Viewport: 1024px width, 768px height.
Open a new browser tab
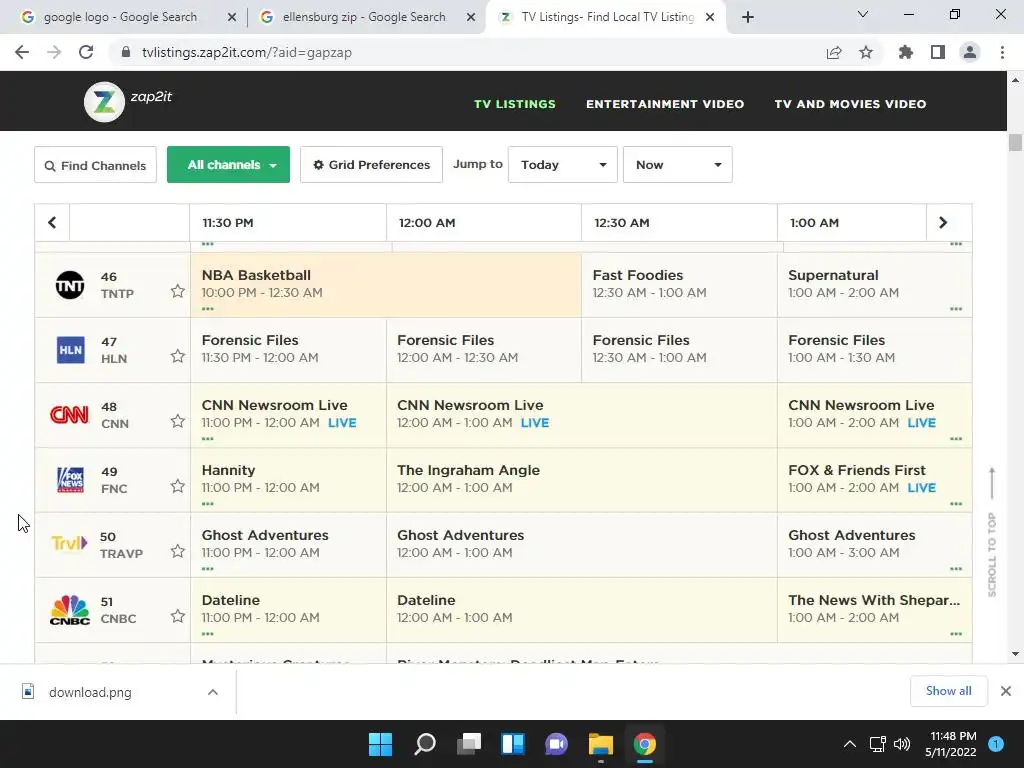748,18
